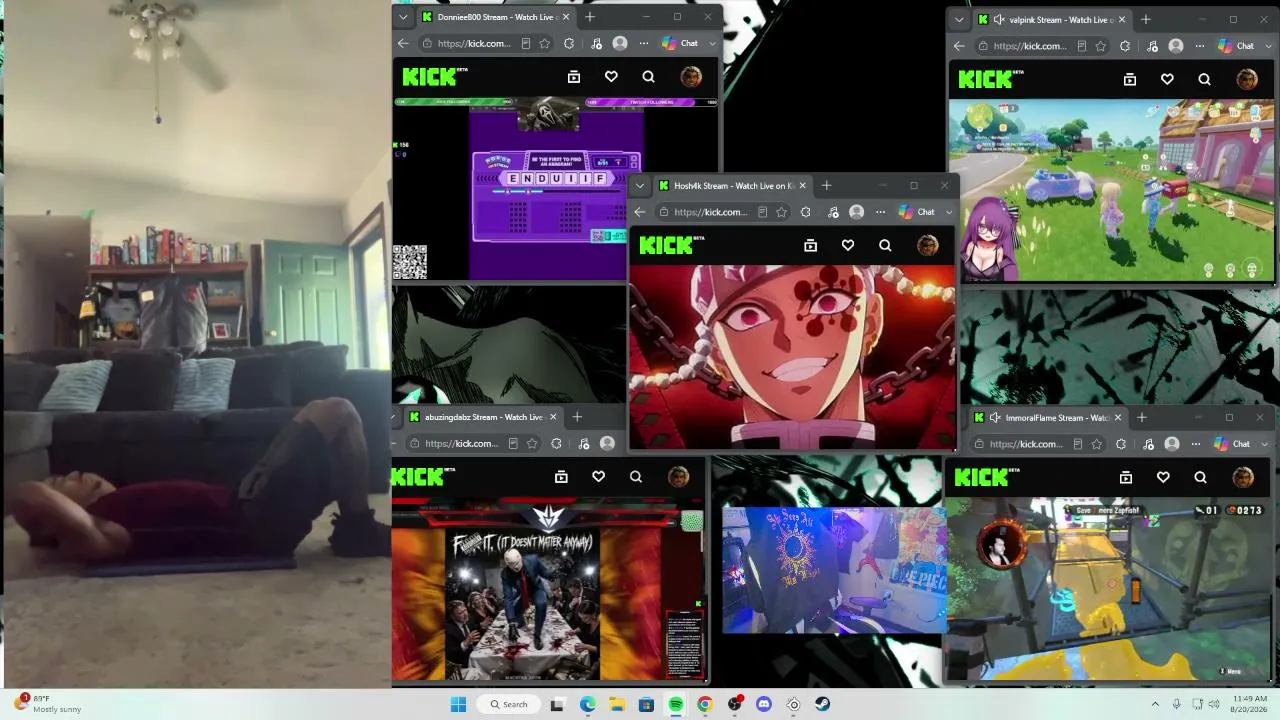Expand chevron beside Chat in Hosh4k window
This screenshot has height=720, width=1280.
pyautogui.click(x=949, y=212)
